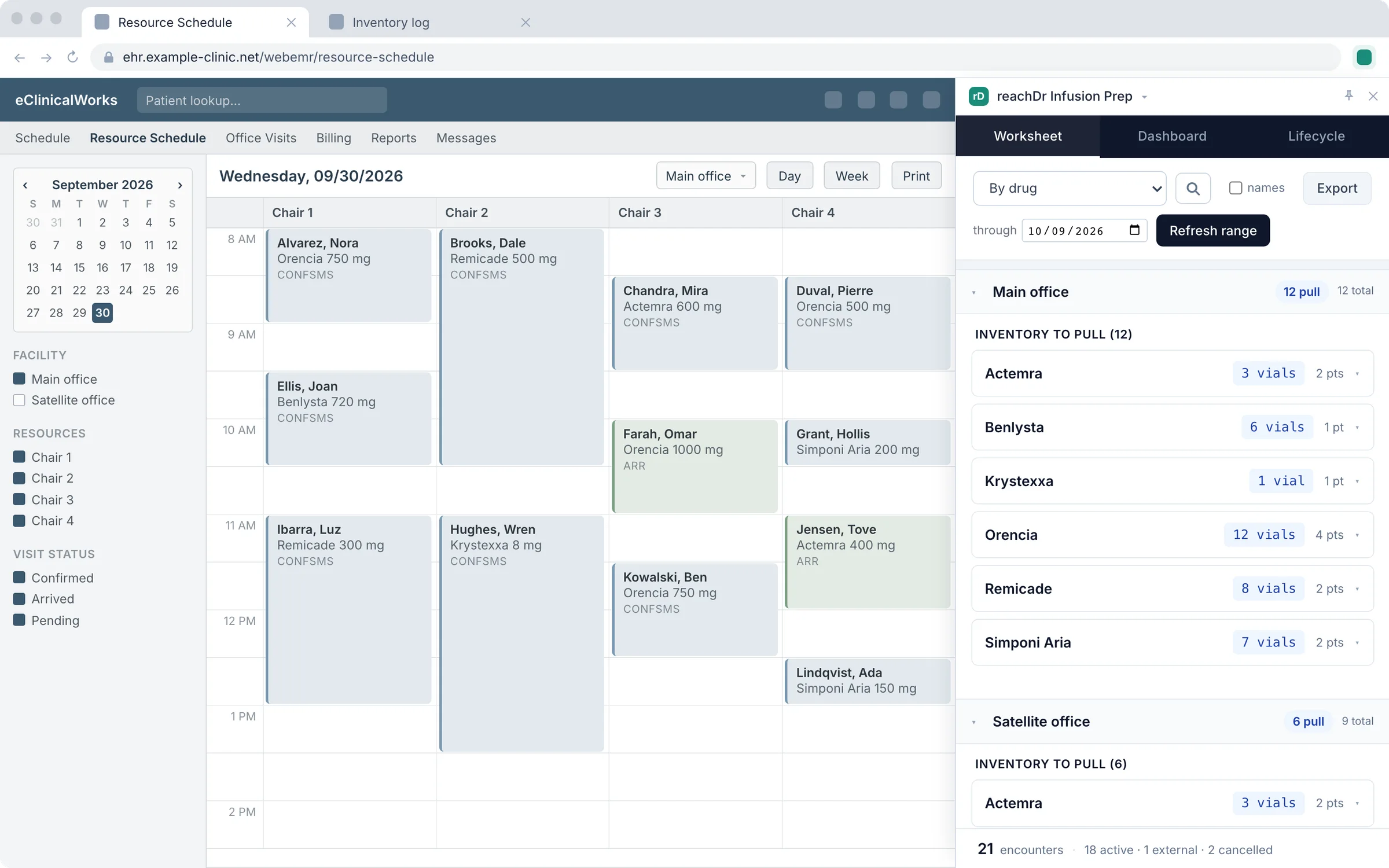Open the By drug grouping dropdown
1389x868 pixels.
1070,188
